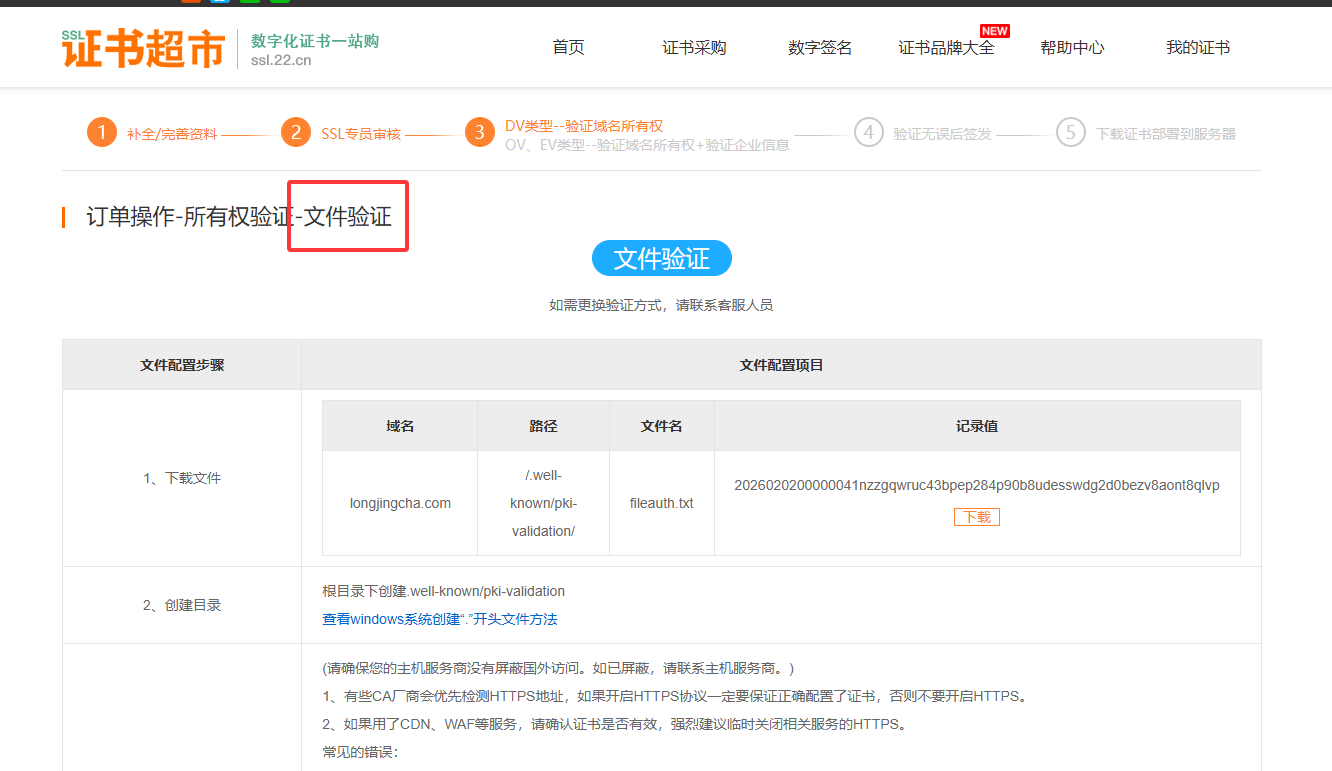Open the 帮助中心 help center
The image size is (1332, 771).
(x=1072, y=48)
